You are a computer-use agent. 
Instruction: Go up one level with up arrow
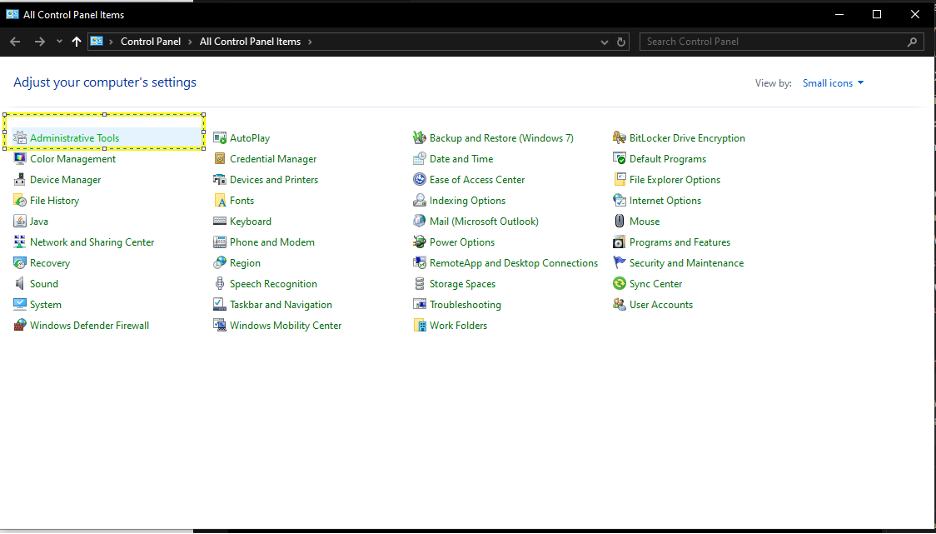[76, 42]
